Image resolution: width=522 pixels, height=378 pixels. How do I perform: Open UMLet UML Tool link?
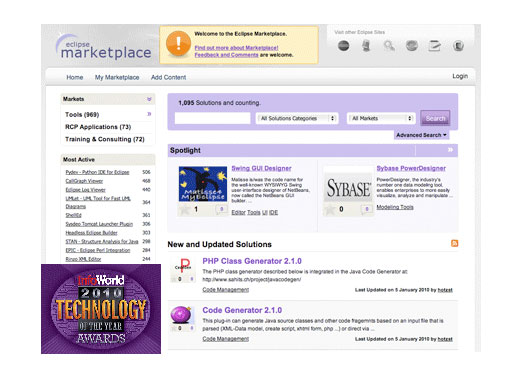tap(98, 202)
